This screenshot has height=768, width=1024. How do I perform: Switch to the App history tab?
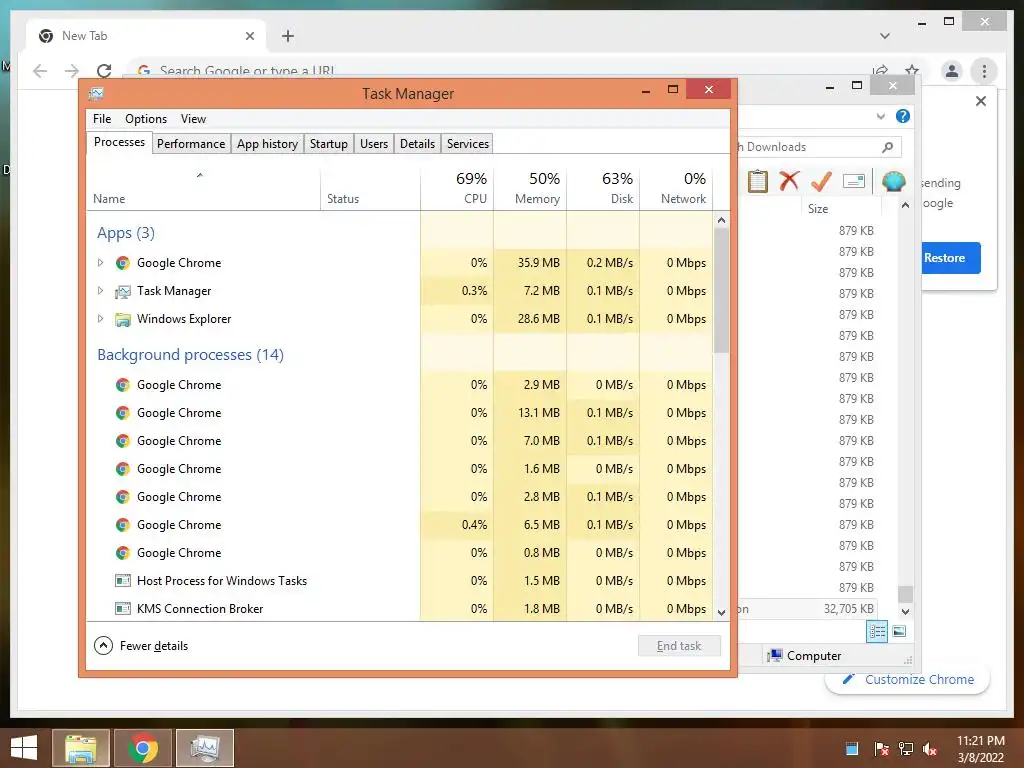pyautogui.click(x=267, y=144)
